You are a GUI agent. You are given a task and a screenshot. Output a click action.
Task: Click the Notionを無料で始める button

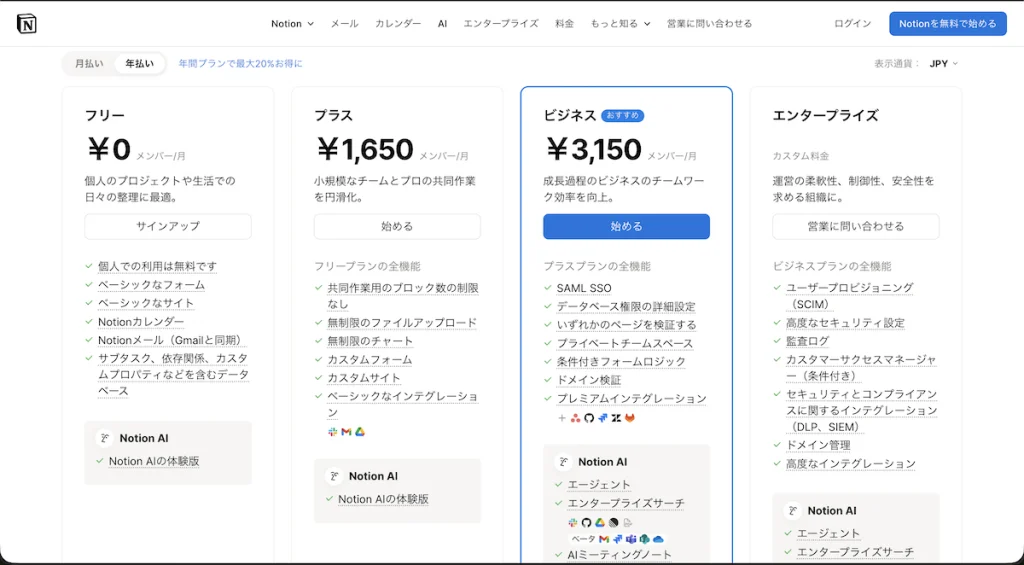click(948, 24)
